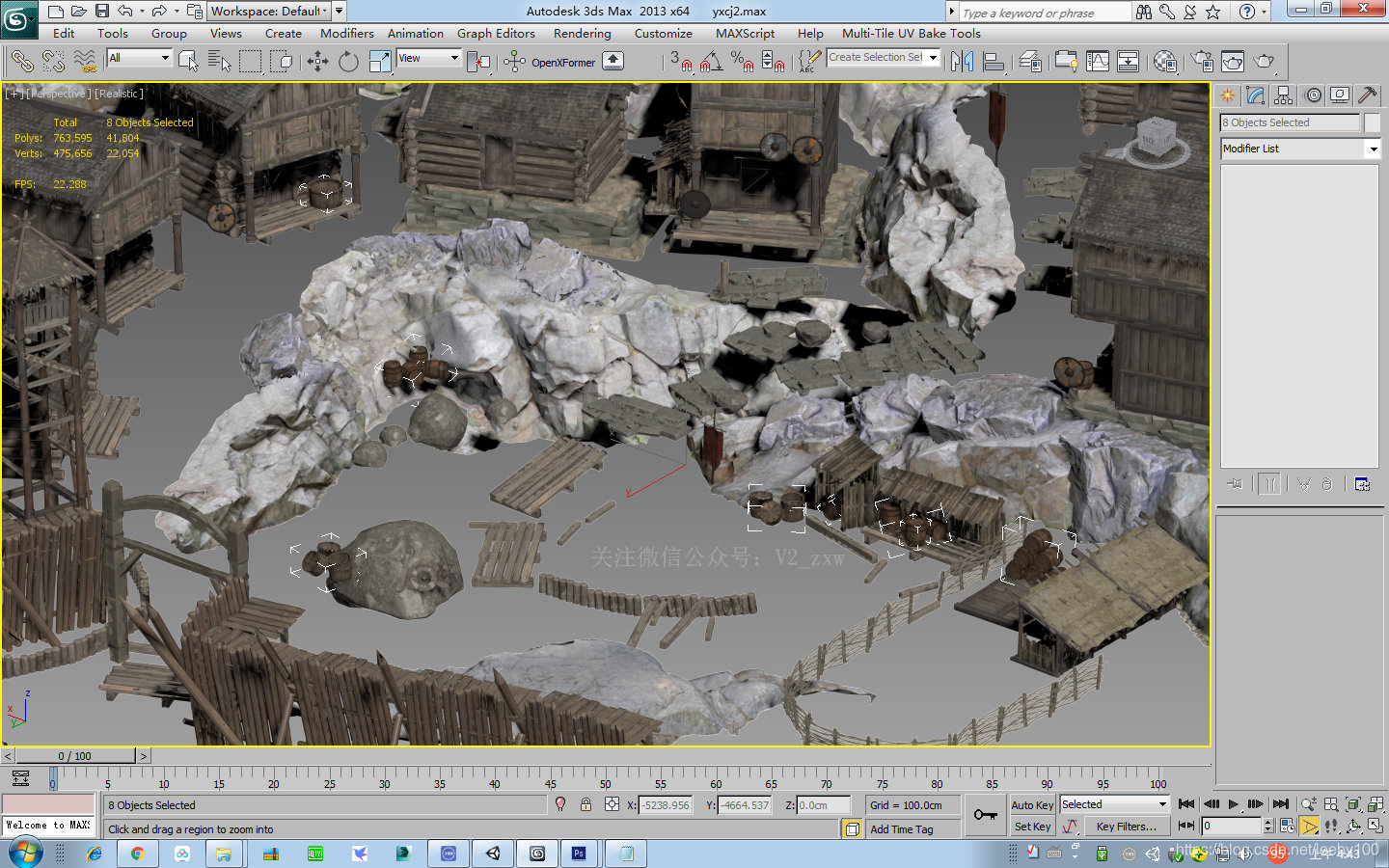Click the X coordinate field
This screenshot has width=1389, height=868.
pyautogui.click(x=666, y=804)
